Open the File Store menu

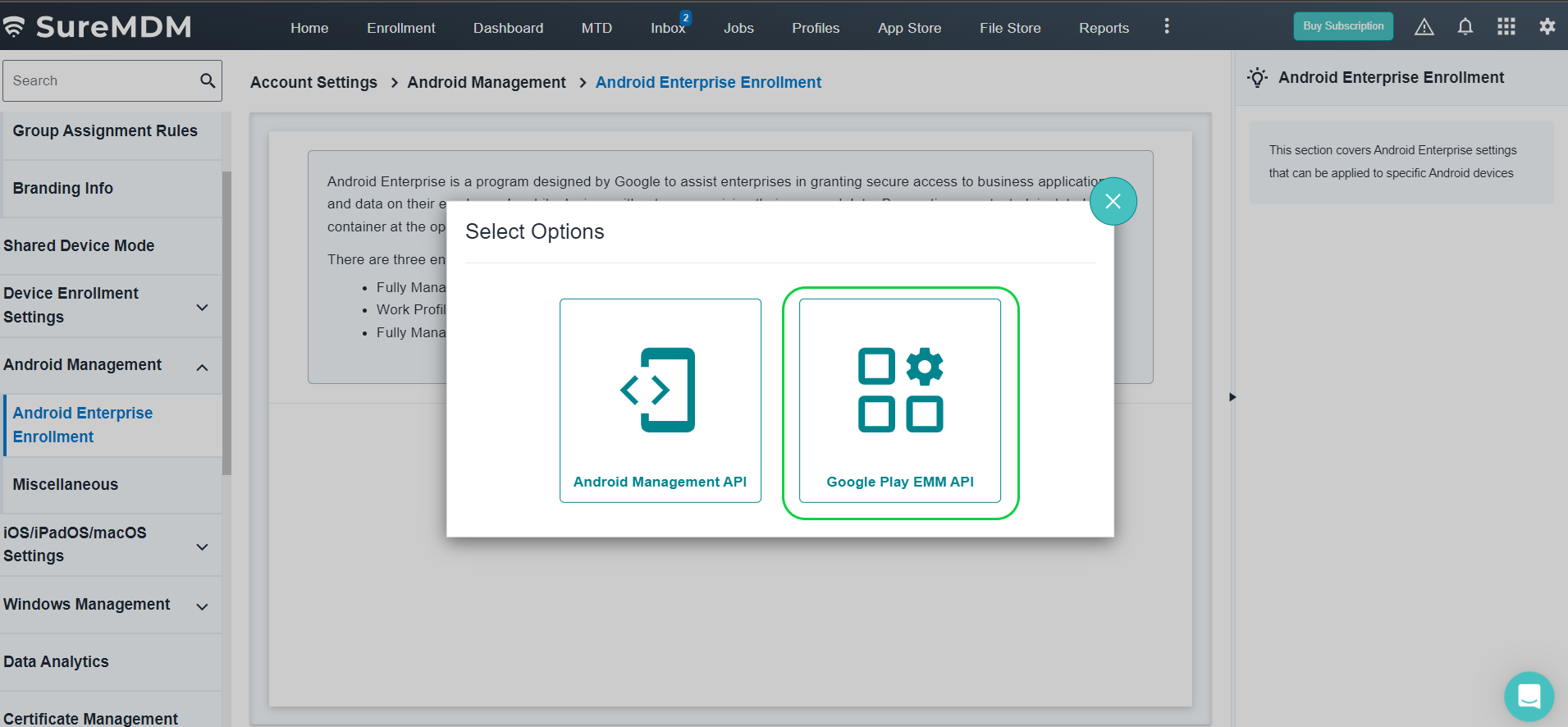(x=1010, y=28)
